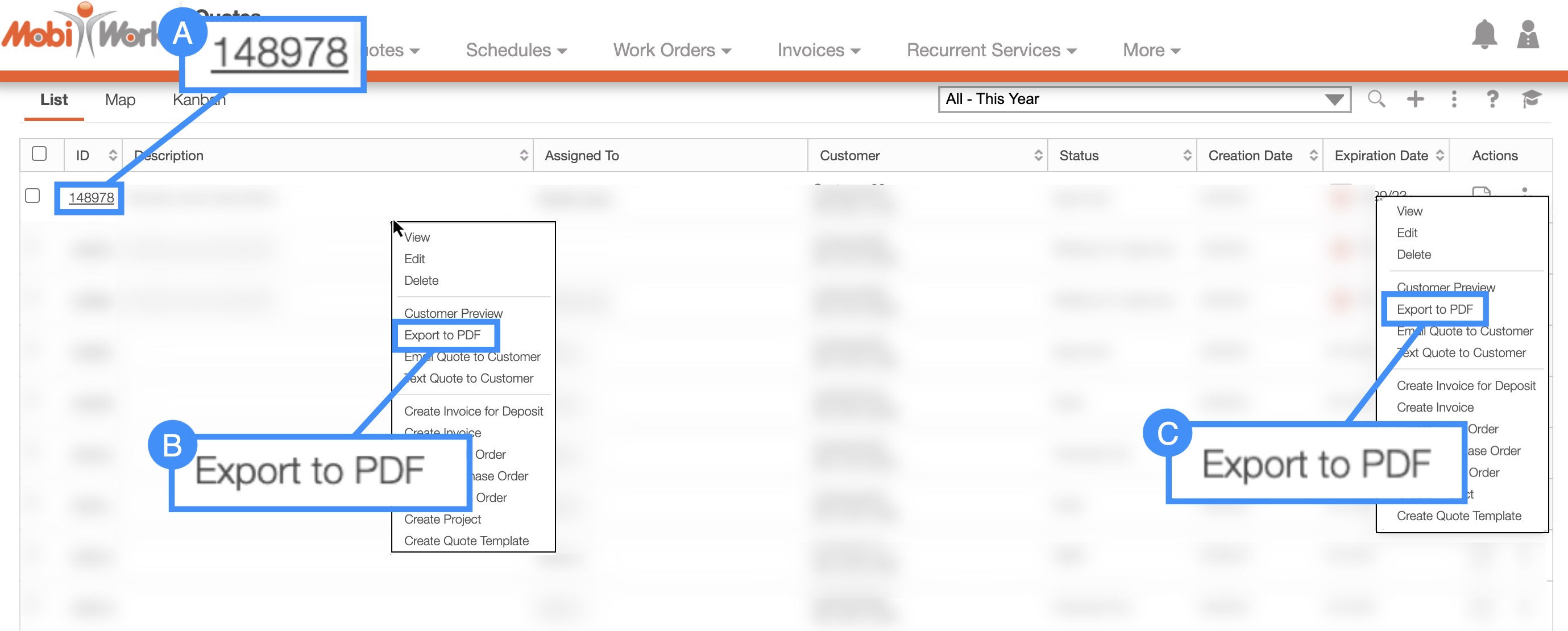Click the search magnifier icon
The height and width of the screenshot is (631, 1568).
pyautogui.click(x=1376, y=99)
